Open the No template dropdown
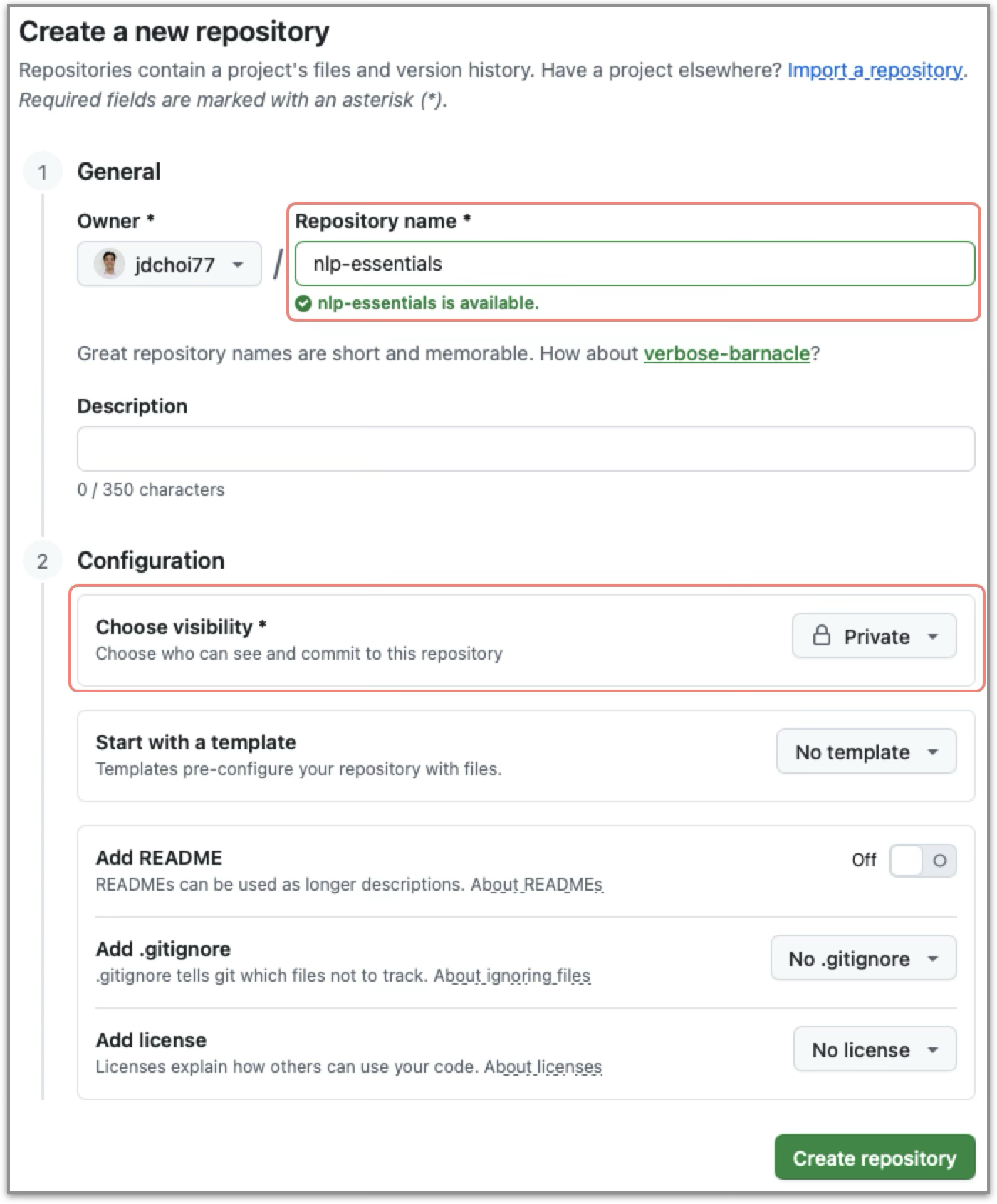 click(866, 752)
